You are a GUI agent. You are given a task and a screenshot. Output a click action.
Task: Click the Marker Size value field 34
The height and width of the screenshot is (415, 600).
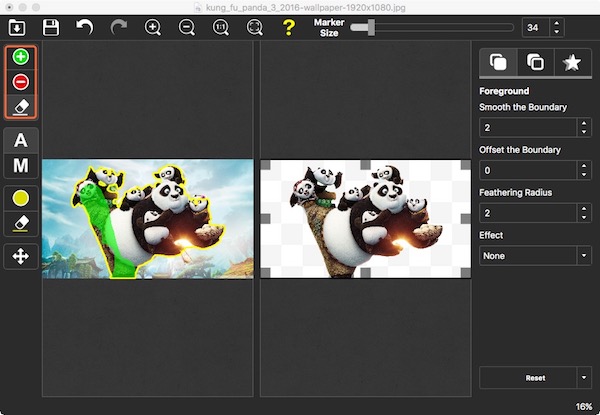536,28
